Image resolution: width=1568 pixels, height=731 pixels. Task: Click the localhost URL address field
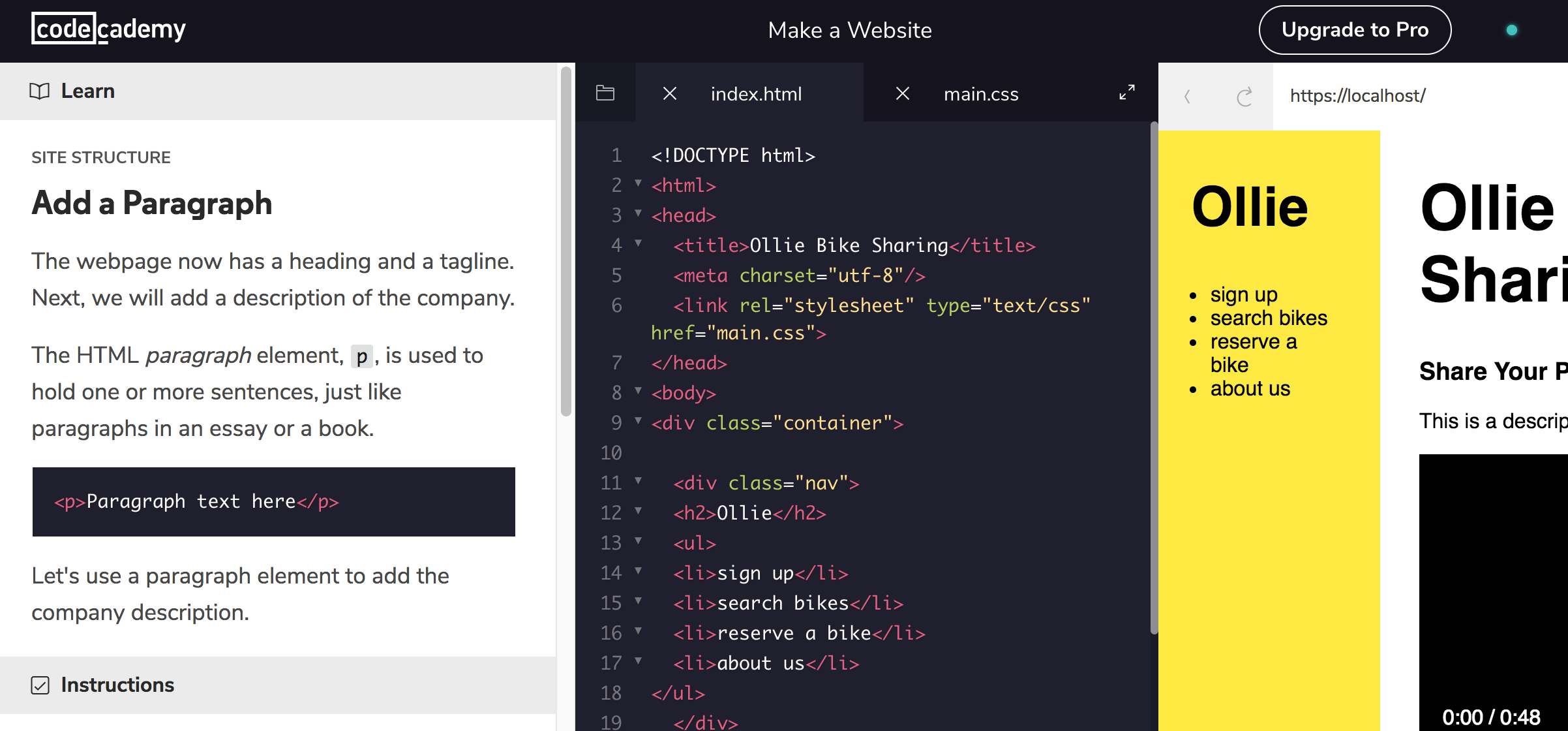click(1357, 96)
